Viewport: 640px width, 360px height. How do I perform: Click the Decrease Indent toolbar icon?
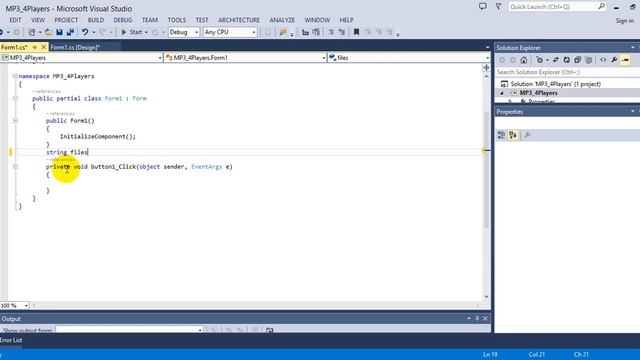coord(305,32)
